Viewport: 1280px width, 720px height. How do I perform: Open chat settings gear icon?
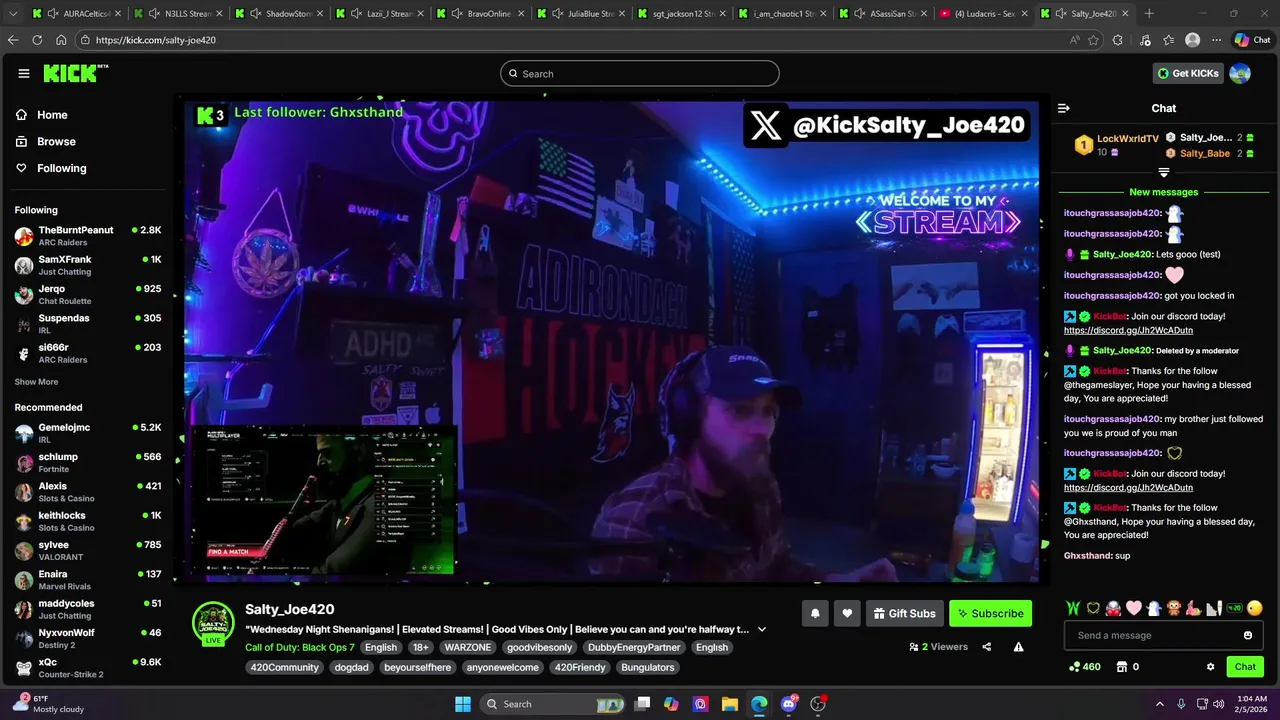tap(1210, 667)
